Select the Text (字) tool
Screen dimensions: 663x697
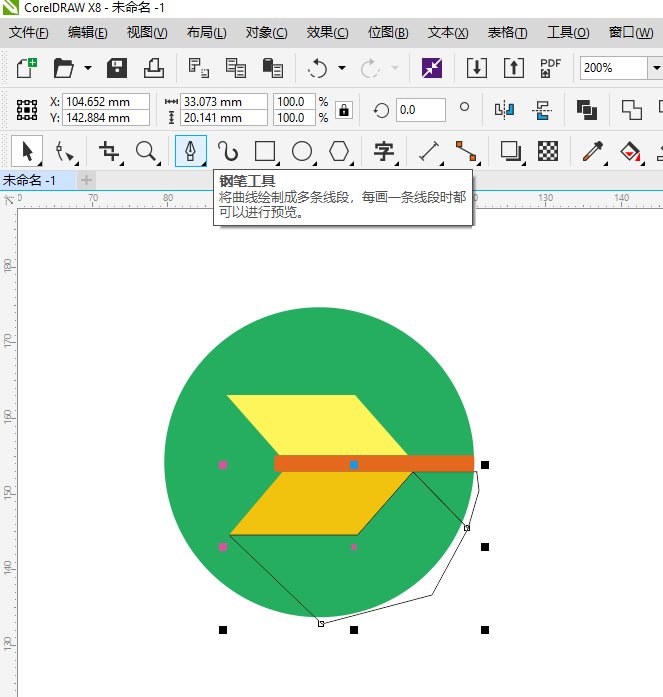pos(383,152)
